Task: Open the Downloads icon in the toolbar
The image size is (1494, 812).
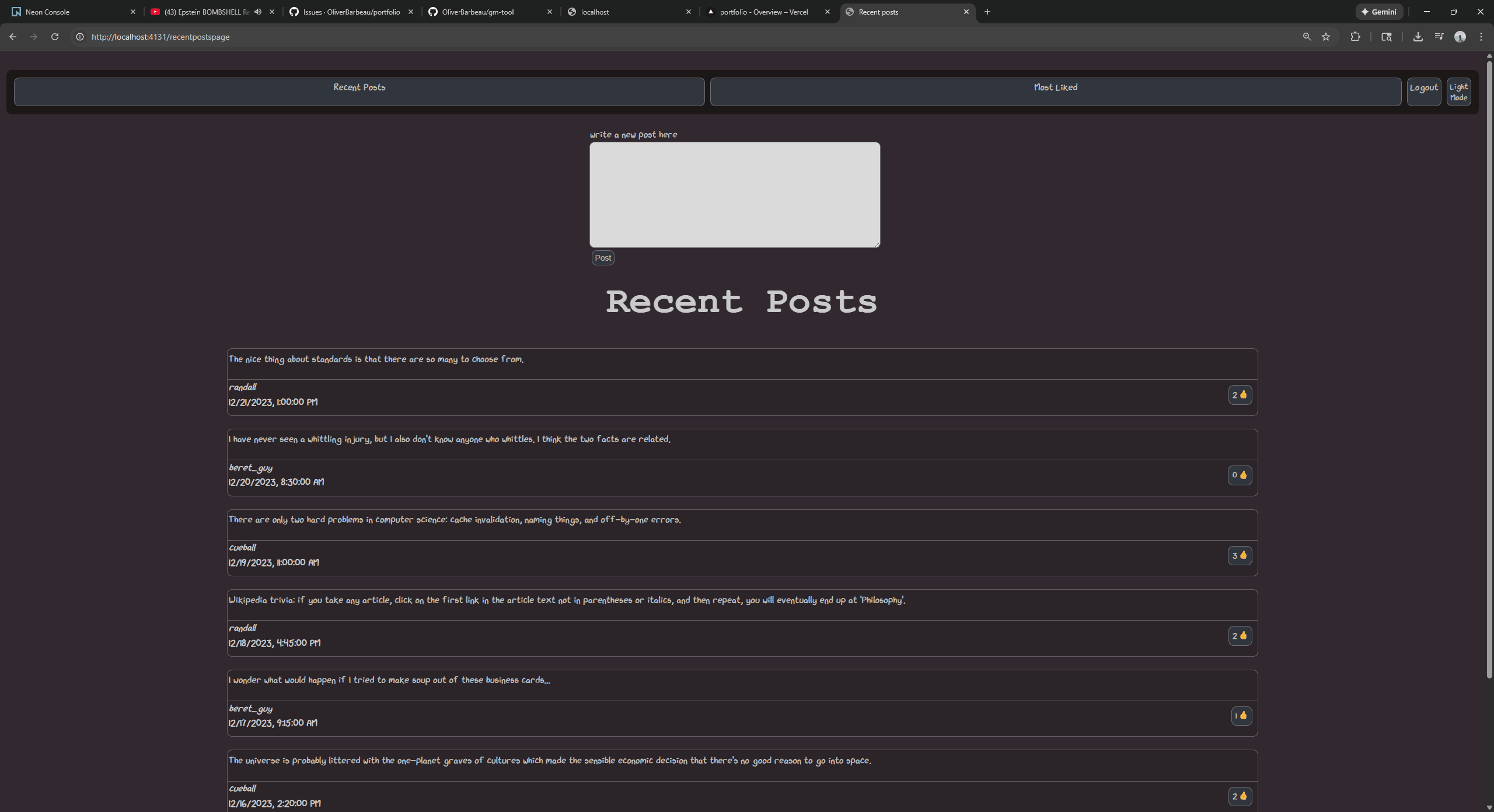Action: pyautogui.click(x=1418, y=36)
